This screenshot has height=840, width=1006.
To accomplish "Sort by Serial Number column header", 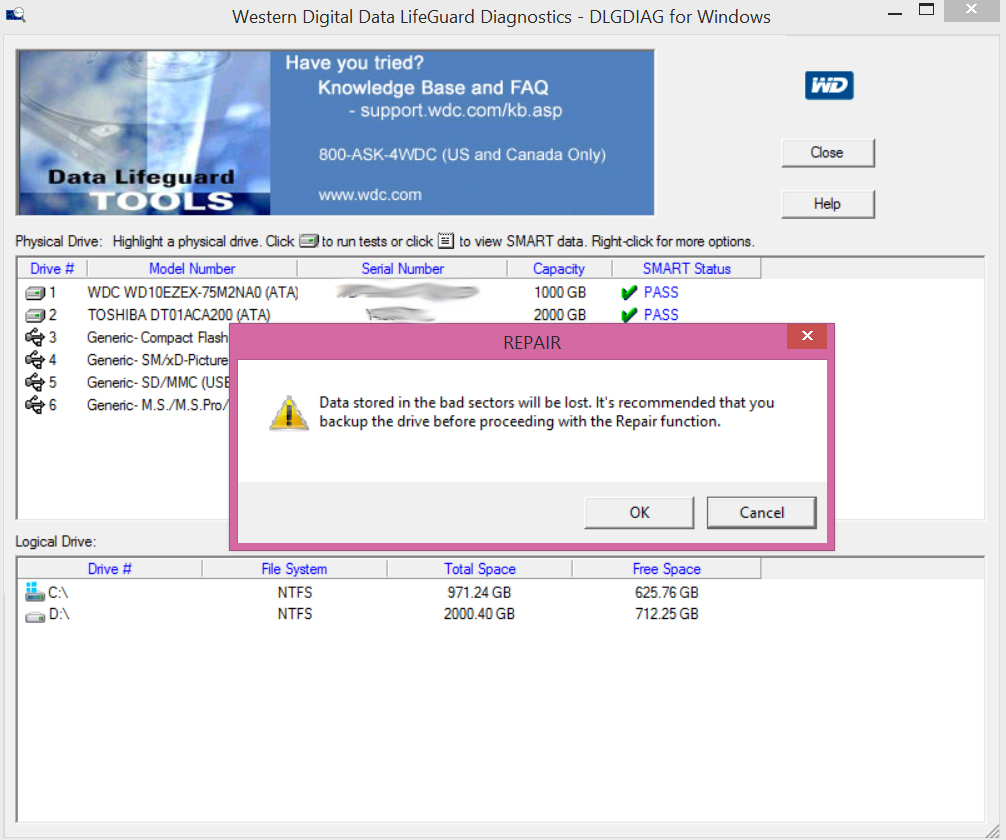I will (x=402, y=269).
